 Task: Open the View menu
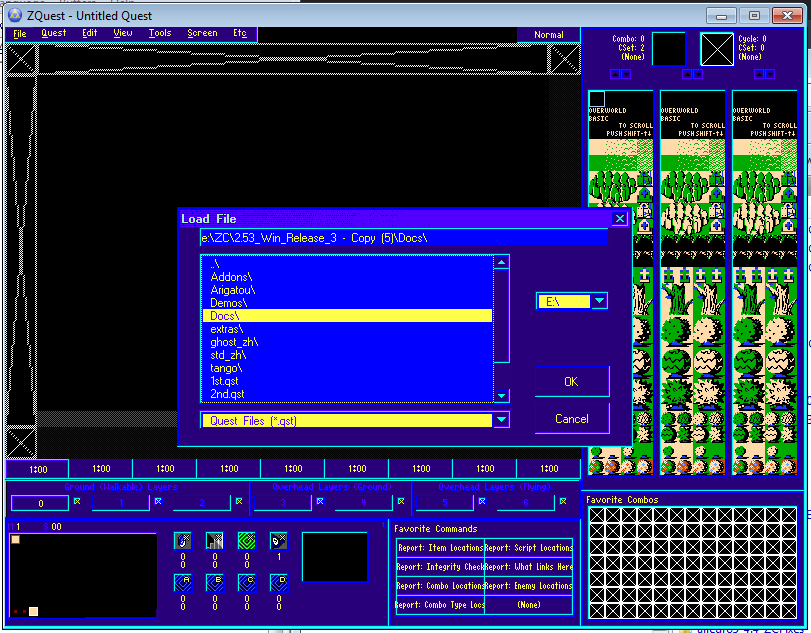pos(123,33)
